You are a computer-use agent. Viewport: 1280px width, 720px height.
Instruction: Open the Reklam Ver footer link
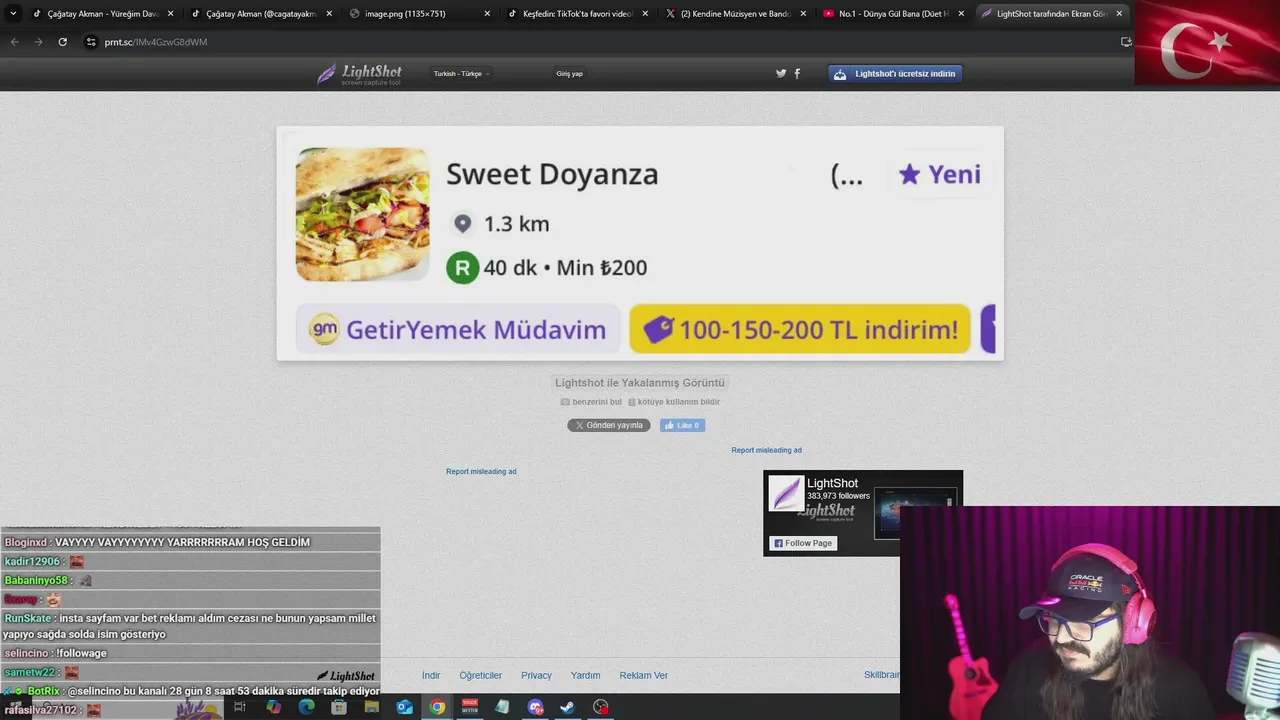pos(643,675)
